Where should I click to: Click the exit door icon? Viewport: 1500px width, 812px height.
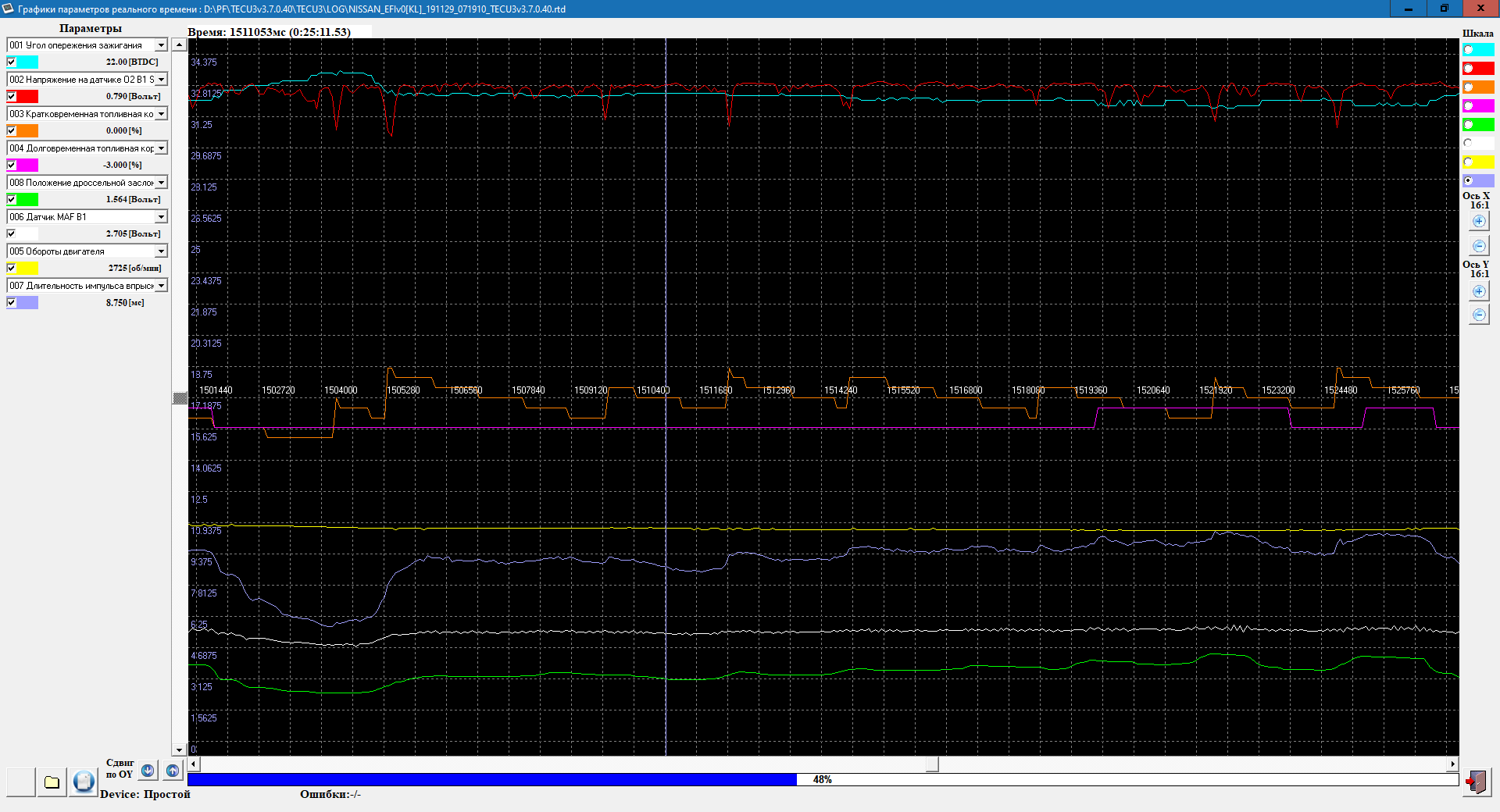(1476, 782)
